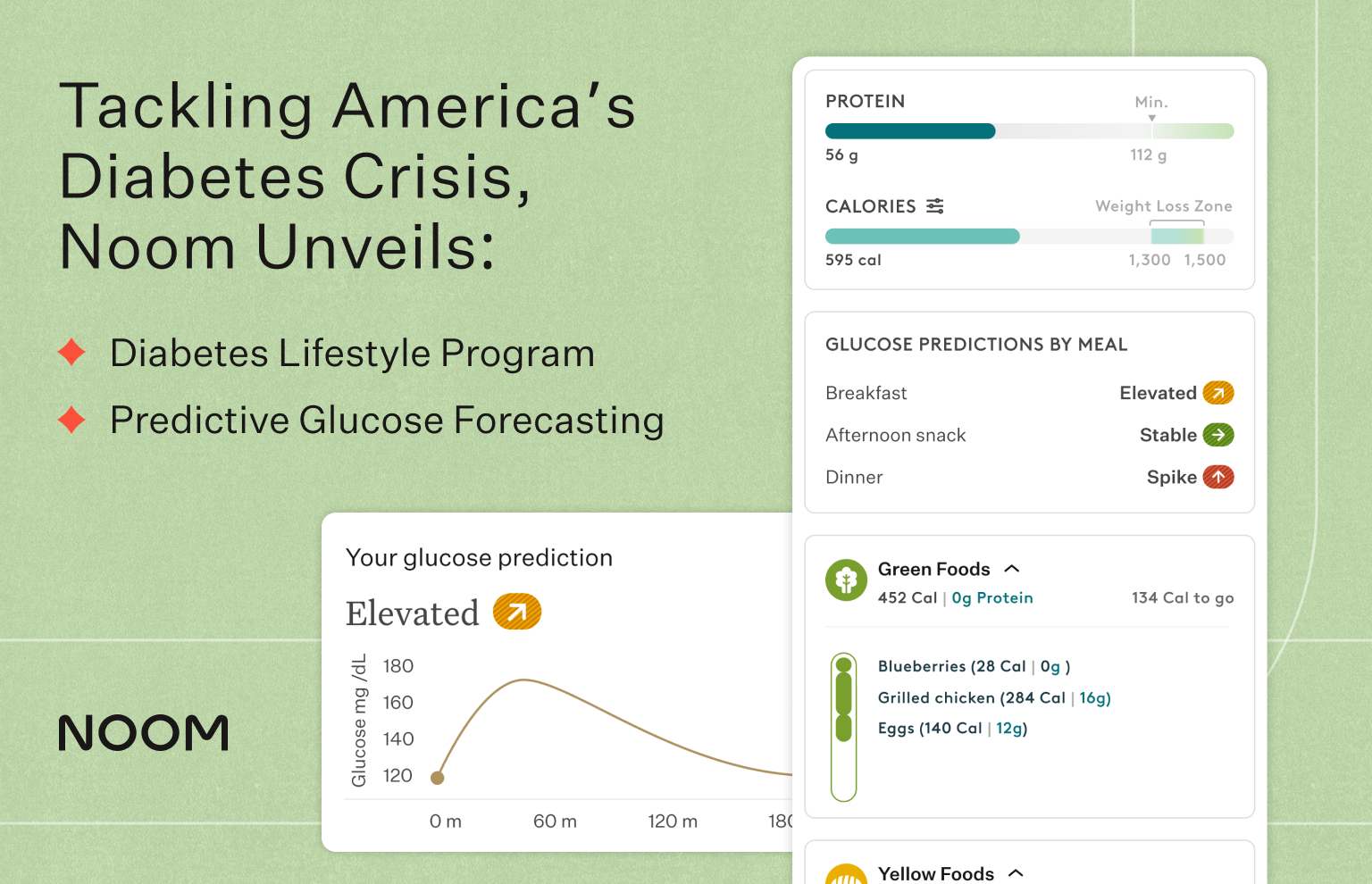This screenshot has width=1372, height=884.
Task: Click the Elevated badge on glucose prediction card
Action: pyautogui.click(x=518, y=612)
